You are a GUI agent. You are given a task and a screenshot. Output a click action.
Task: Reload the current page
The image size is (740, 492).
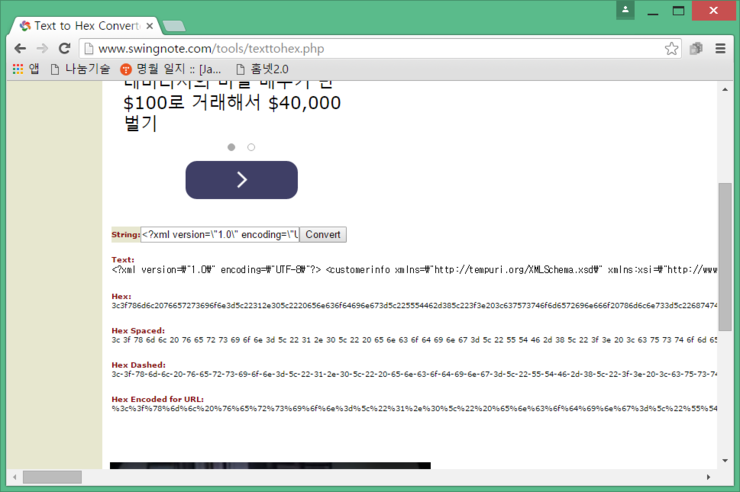point(64,48)
